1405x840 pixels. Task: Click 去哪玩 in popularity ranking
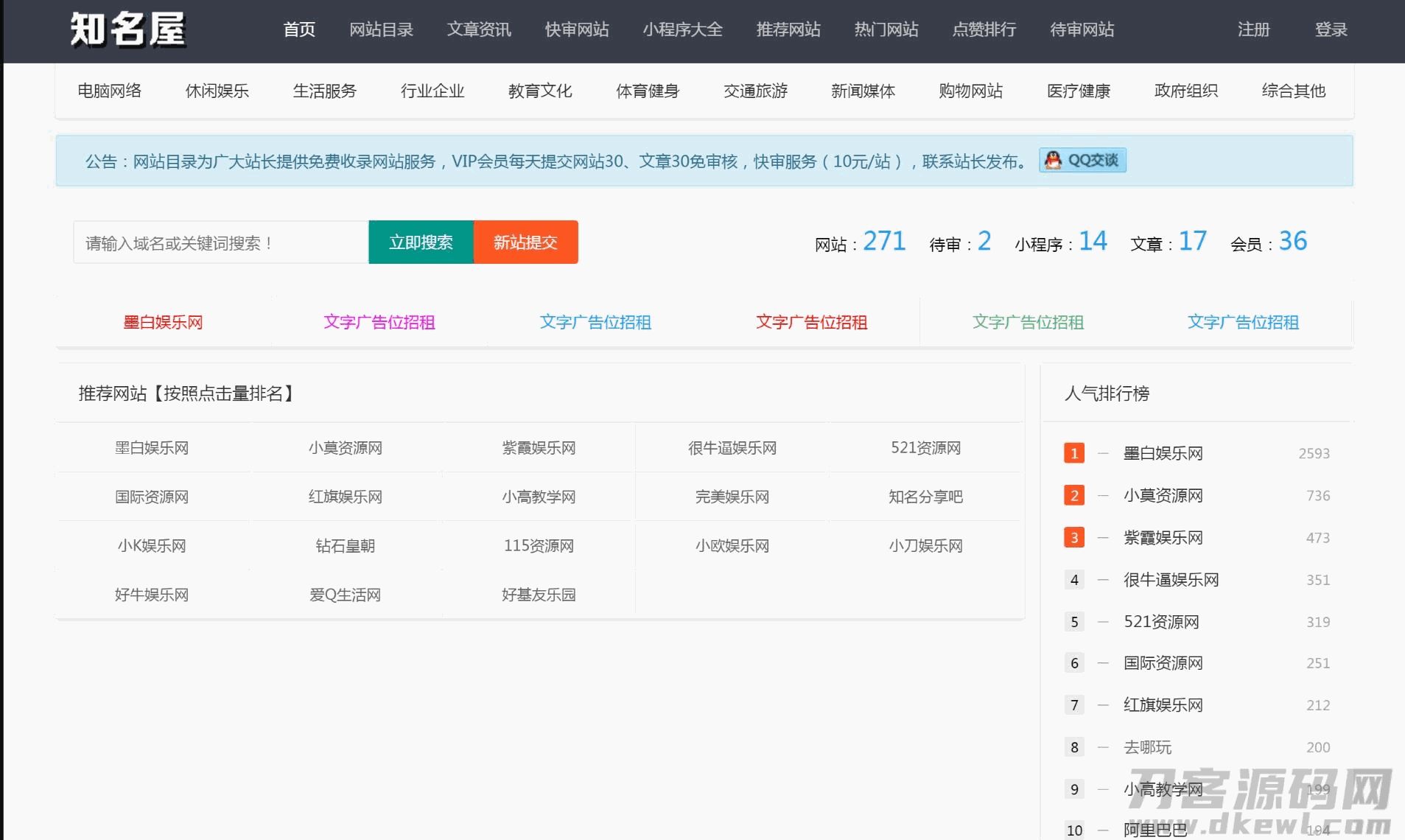[1147, 747]
